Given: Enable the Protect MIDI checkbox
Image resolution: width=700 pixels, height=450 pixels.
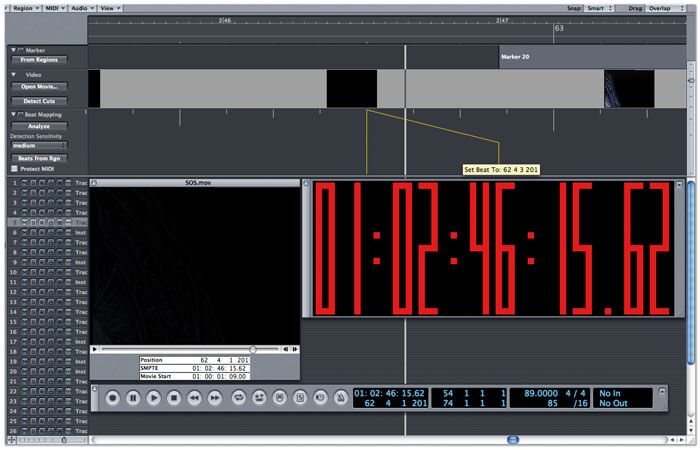Looking at the screenshot, I should (x=14, y=169).
